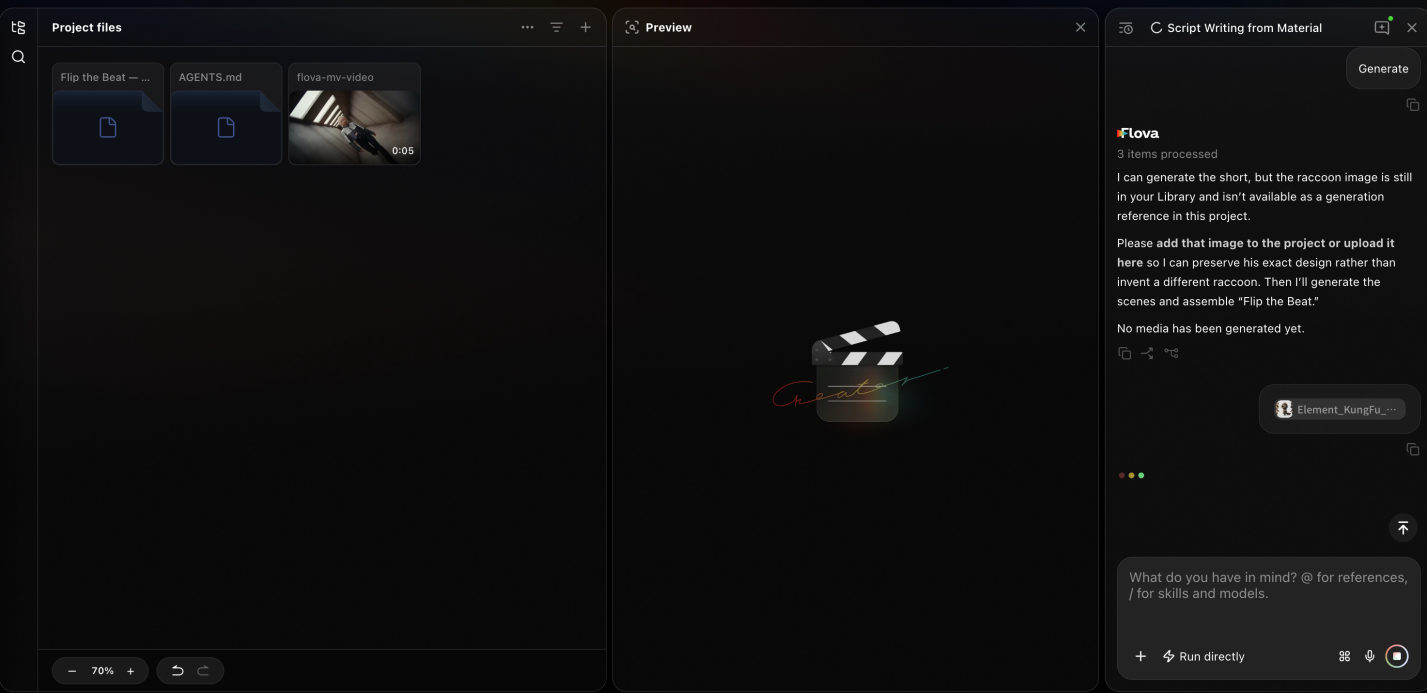The width and height of the screenshot is (1427, 693).
Task: Stop generation with the stop button
Action: click(1397, 656)
